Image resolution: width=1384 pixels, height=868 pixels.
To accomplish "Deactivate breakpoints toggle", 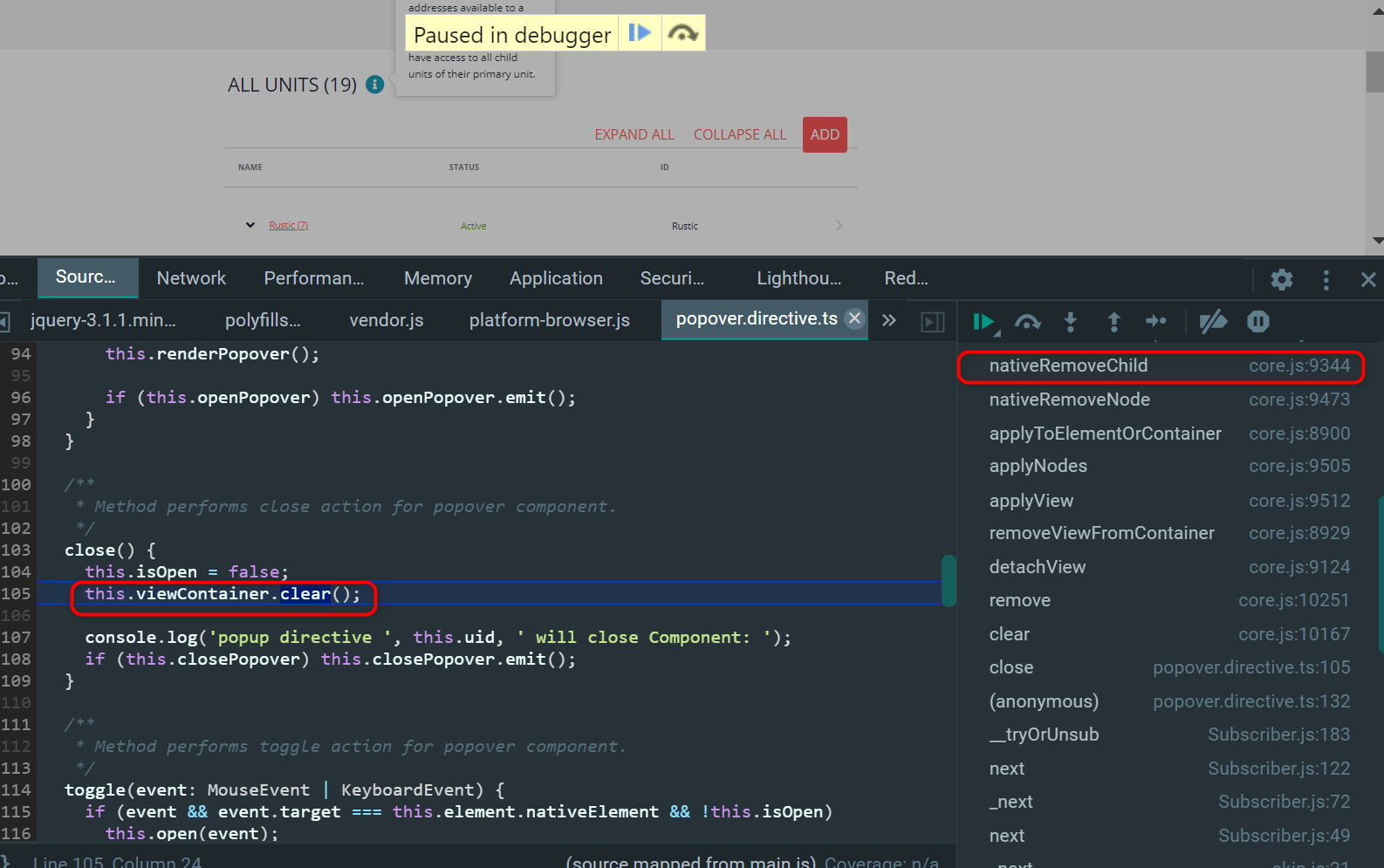I will coord(1213,322).
